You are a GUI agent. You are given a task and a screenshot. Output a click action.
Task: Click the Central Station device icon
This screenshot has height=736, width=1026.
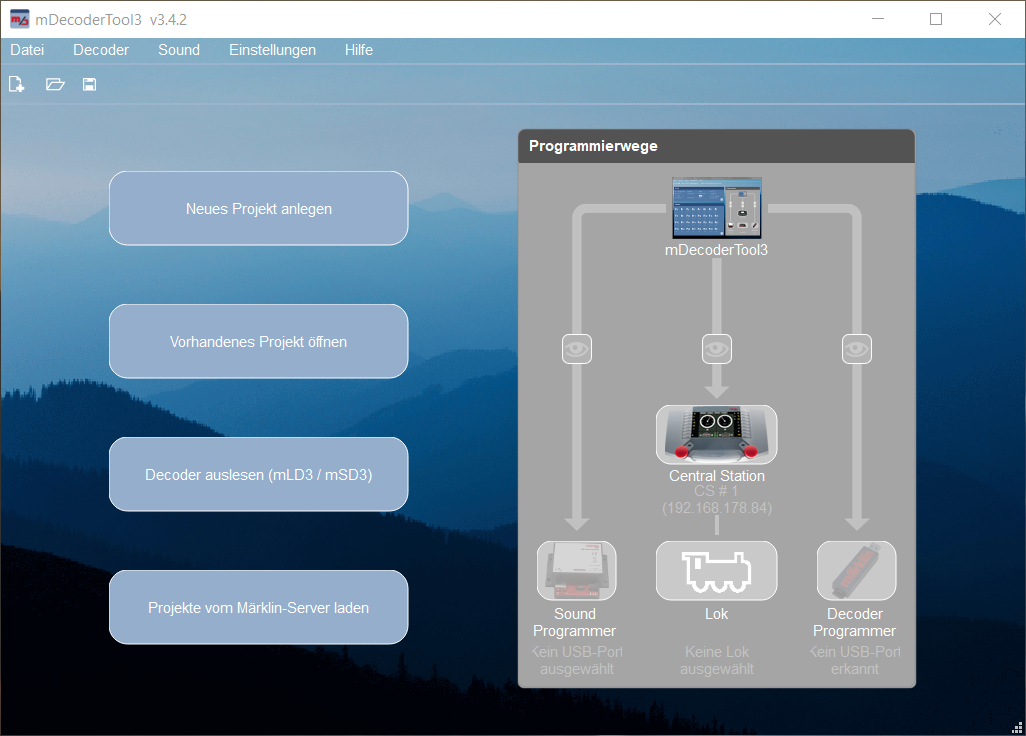[716, 435]
